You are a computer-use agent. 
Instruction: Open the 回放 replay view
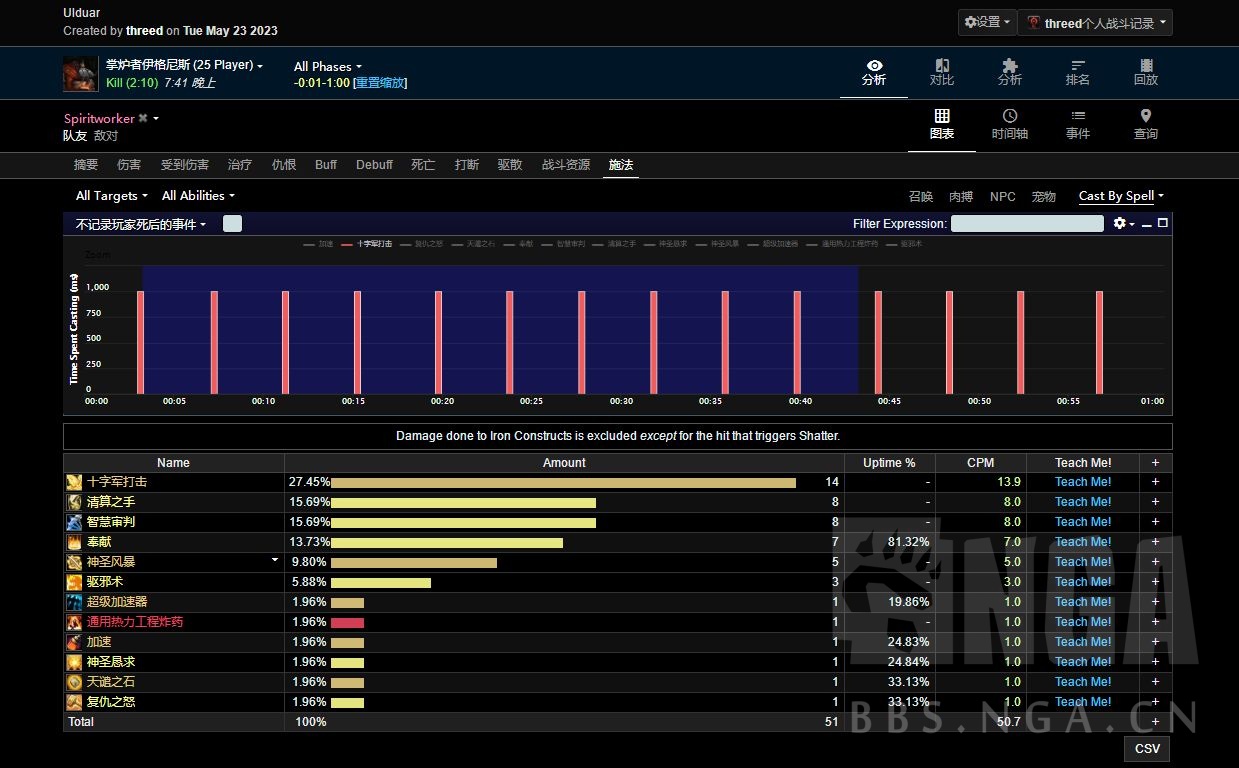pos(1146,72)
